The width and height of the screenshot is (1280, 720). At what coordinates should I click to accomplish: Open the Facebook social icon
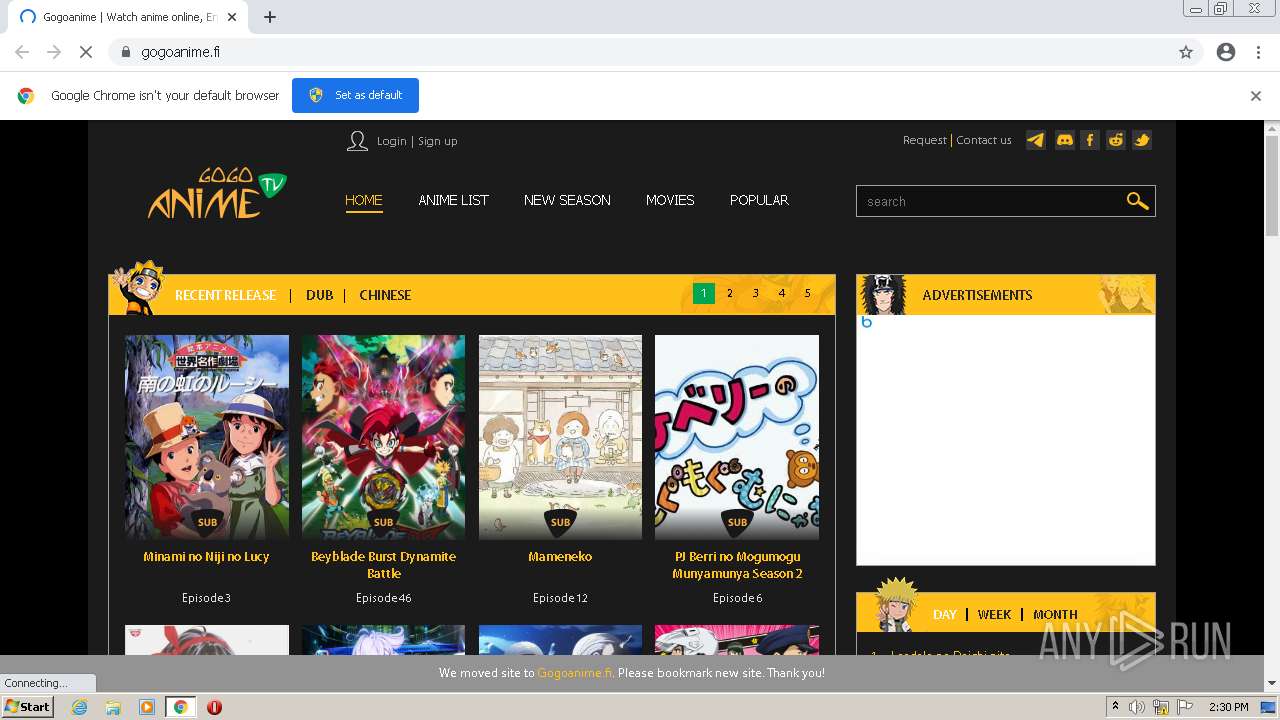[x=1089, y=140]
